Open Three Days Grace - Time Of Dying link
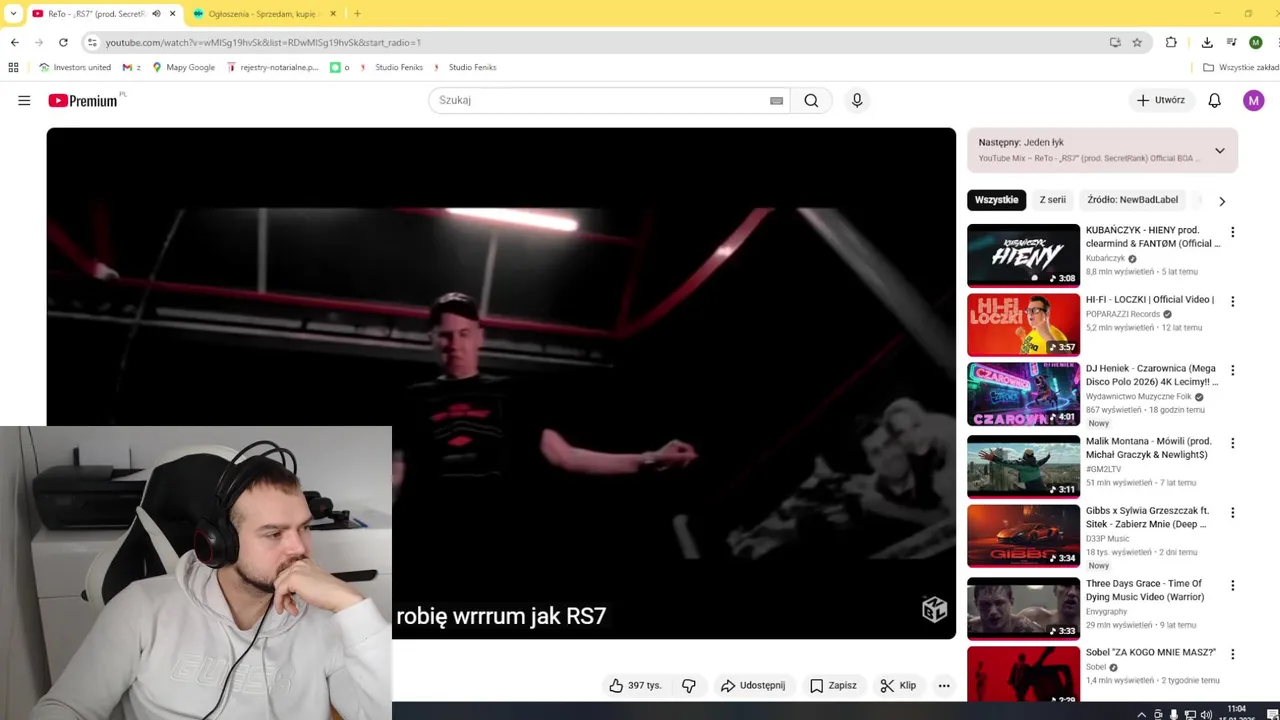This screenshot has height=720, width=1280. coord(1145,590)
